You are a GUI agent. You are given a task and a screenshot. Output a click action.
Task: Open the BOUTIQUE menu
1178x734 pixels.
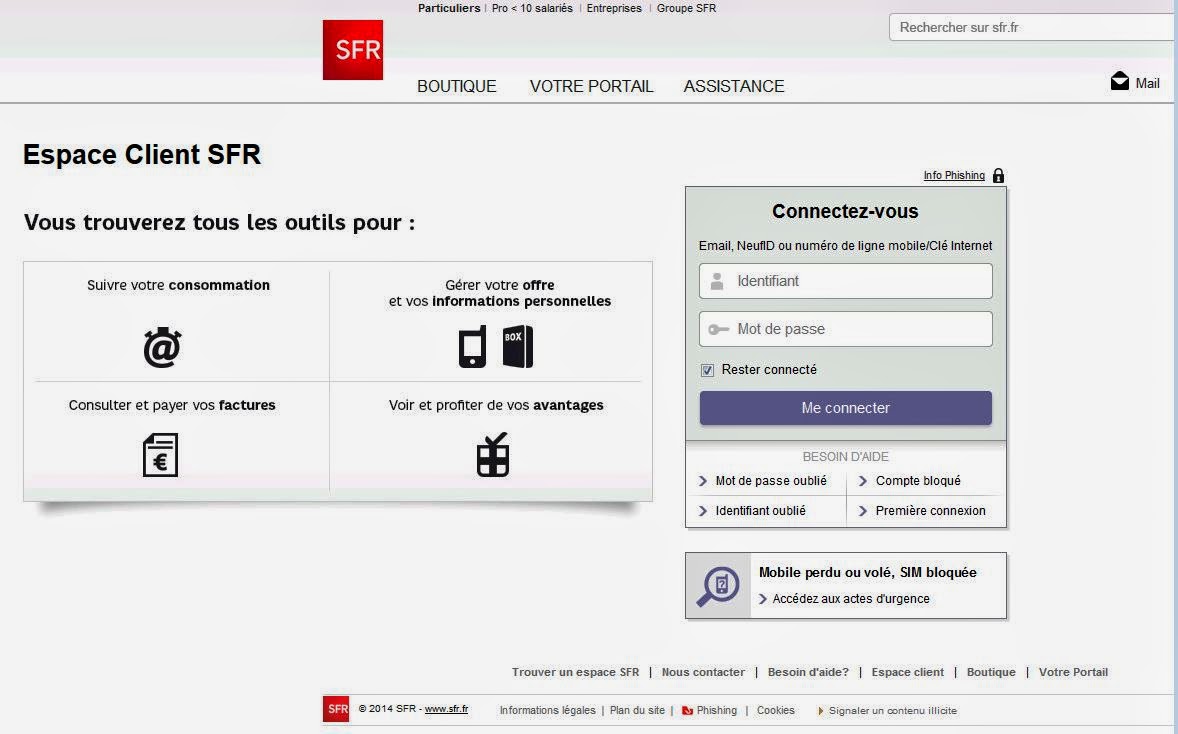[457, 86]
